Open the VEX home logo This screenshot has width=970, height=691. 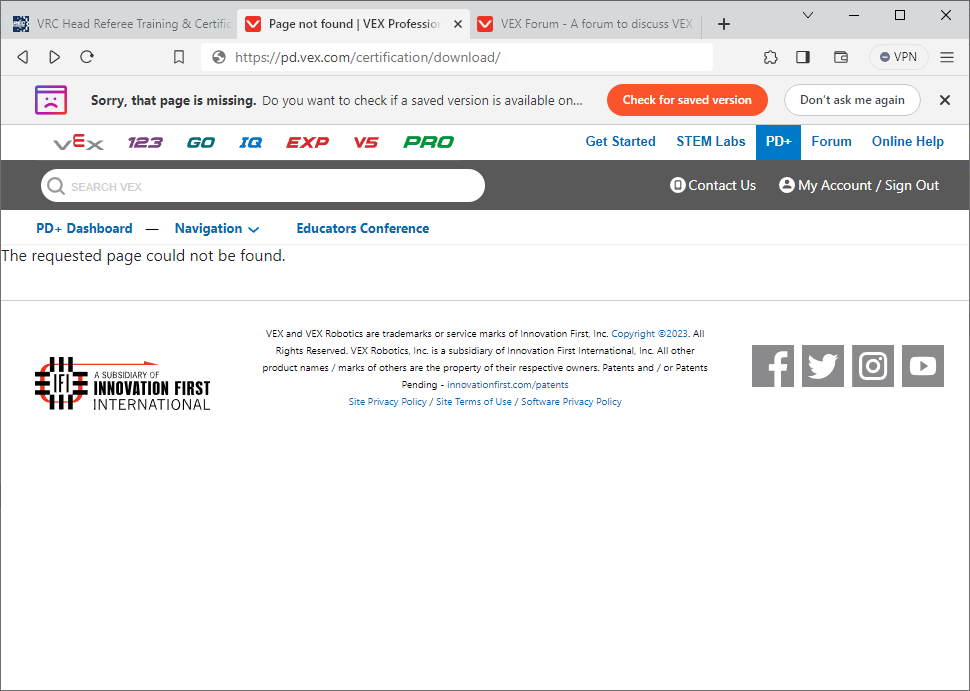click(x=79, y=143)
